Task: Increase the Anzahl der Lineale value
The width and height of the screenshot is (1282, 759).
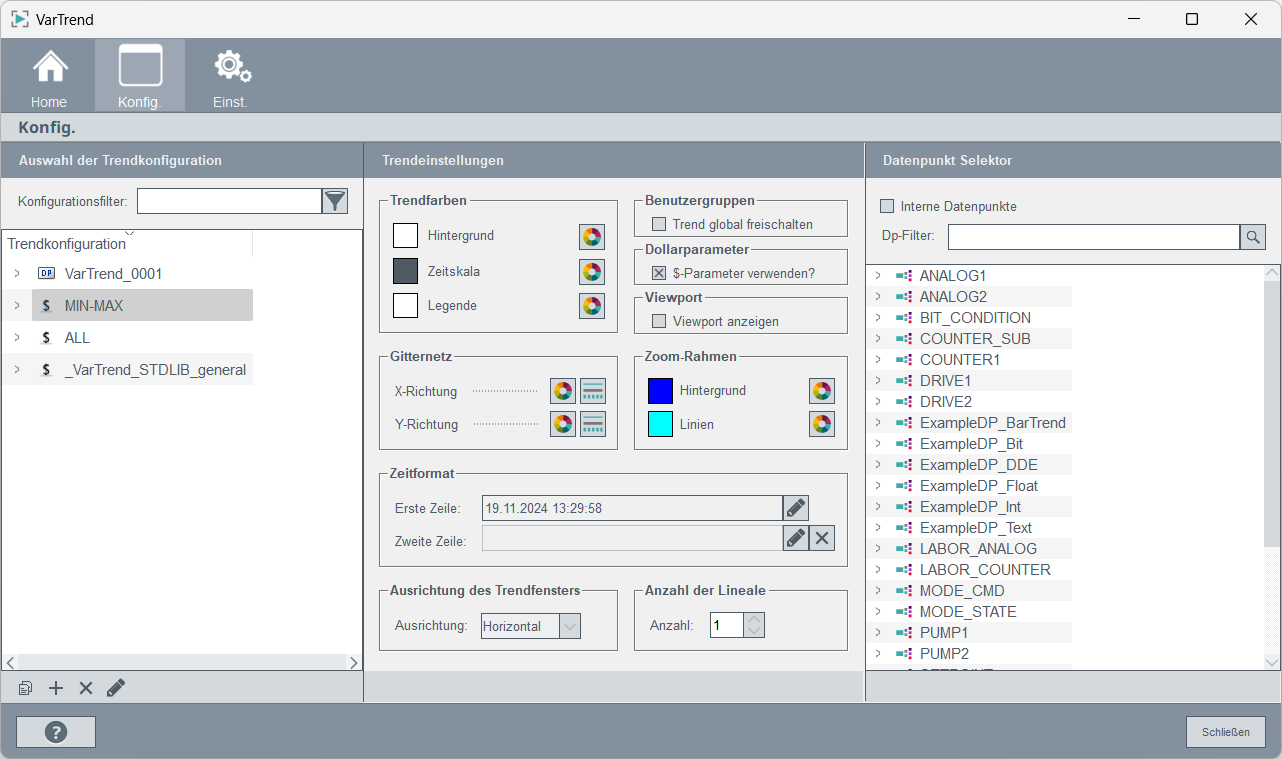Action: 755,619
